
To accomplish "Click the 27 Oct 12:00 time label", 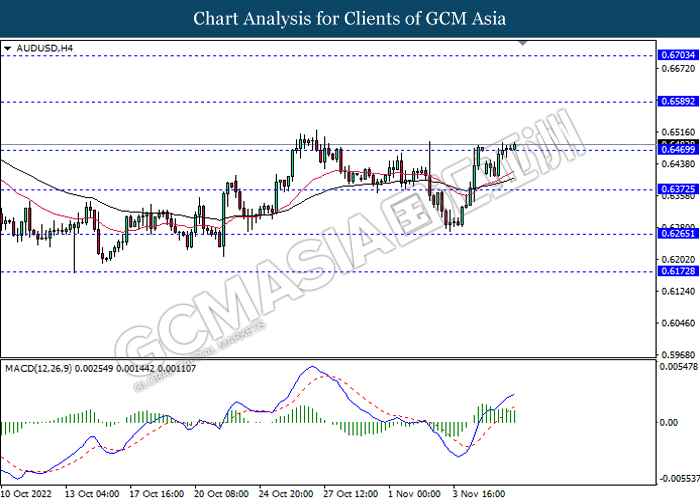I will pyautogui.click(x=351, y=493).
